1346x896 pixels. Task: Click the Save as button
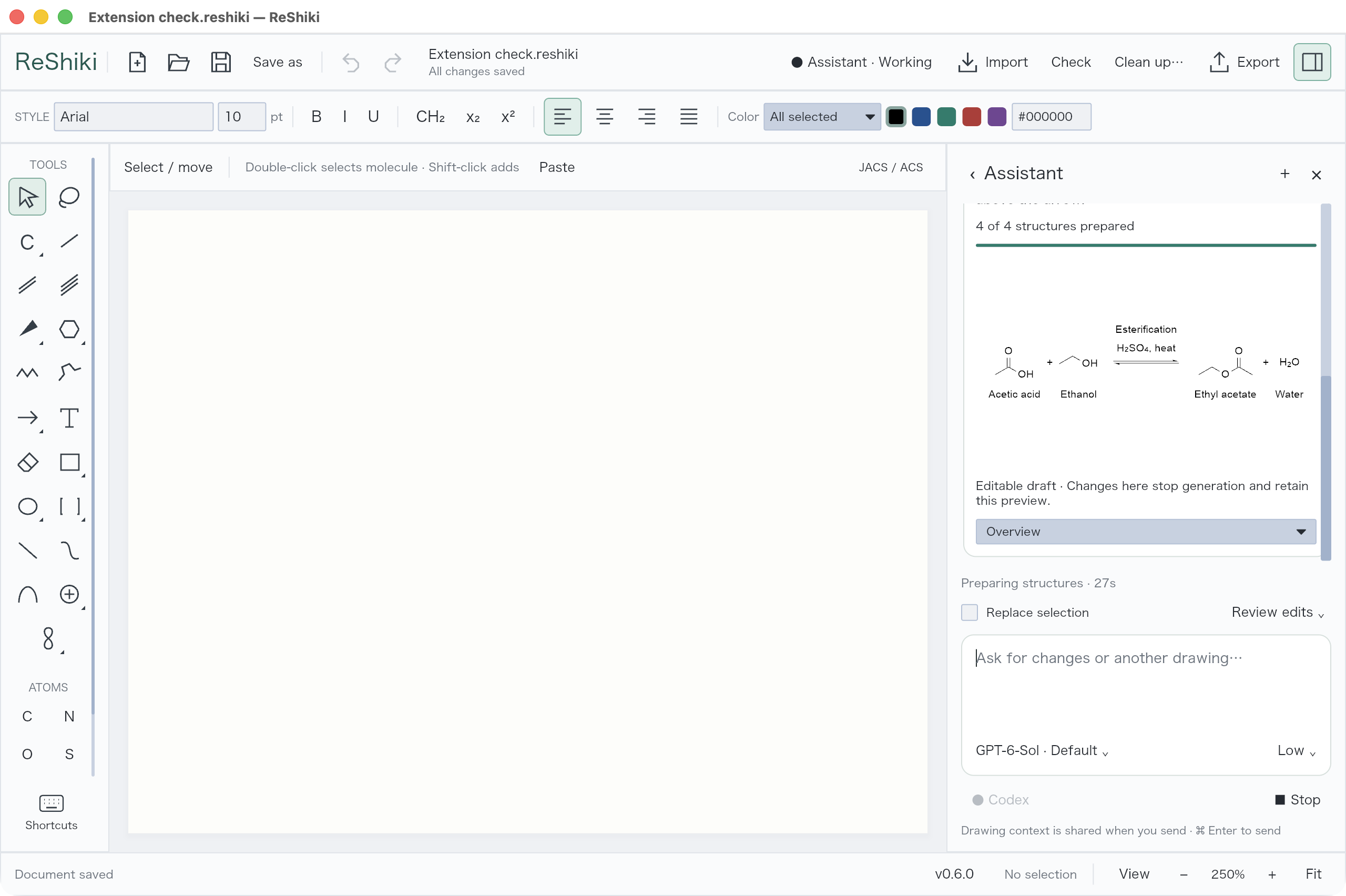point(278,62)
